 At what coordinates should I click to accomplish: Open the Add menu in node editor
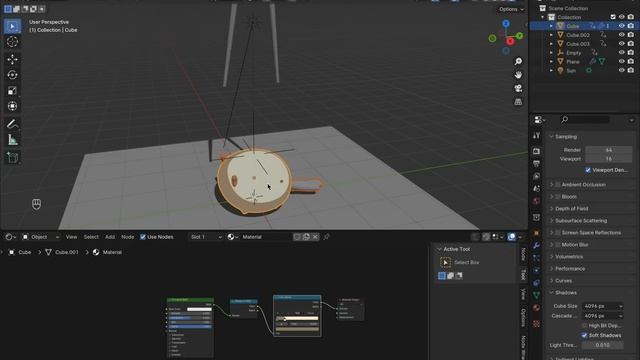(110, 237)
